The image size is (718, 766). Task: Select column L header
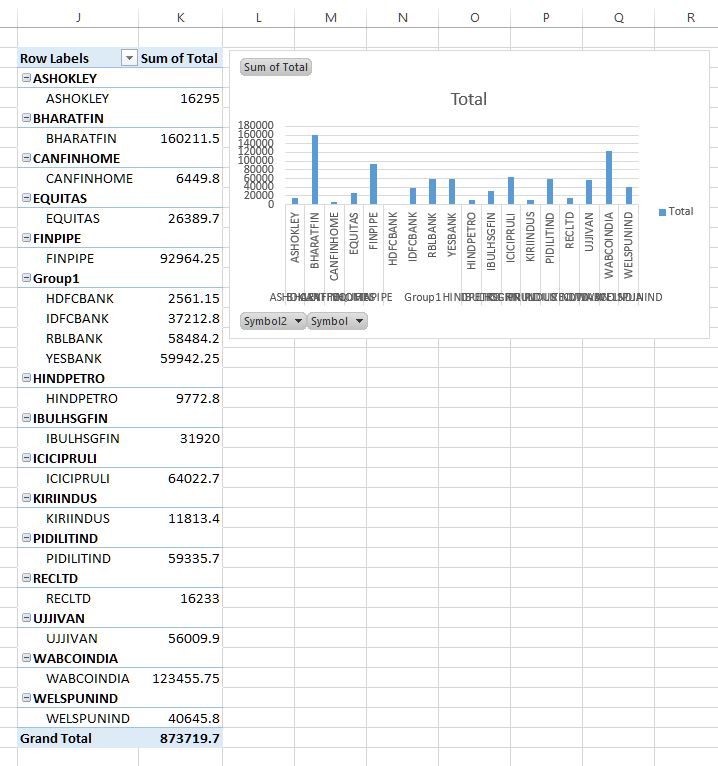pyautogui.click(x=258, y=18)
